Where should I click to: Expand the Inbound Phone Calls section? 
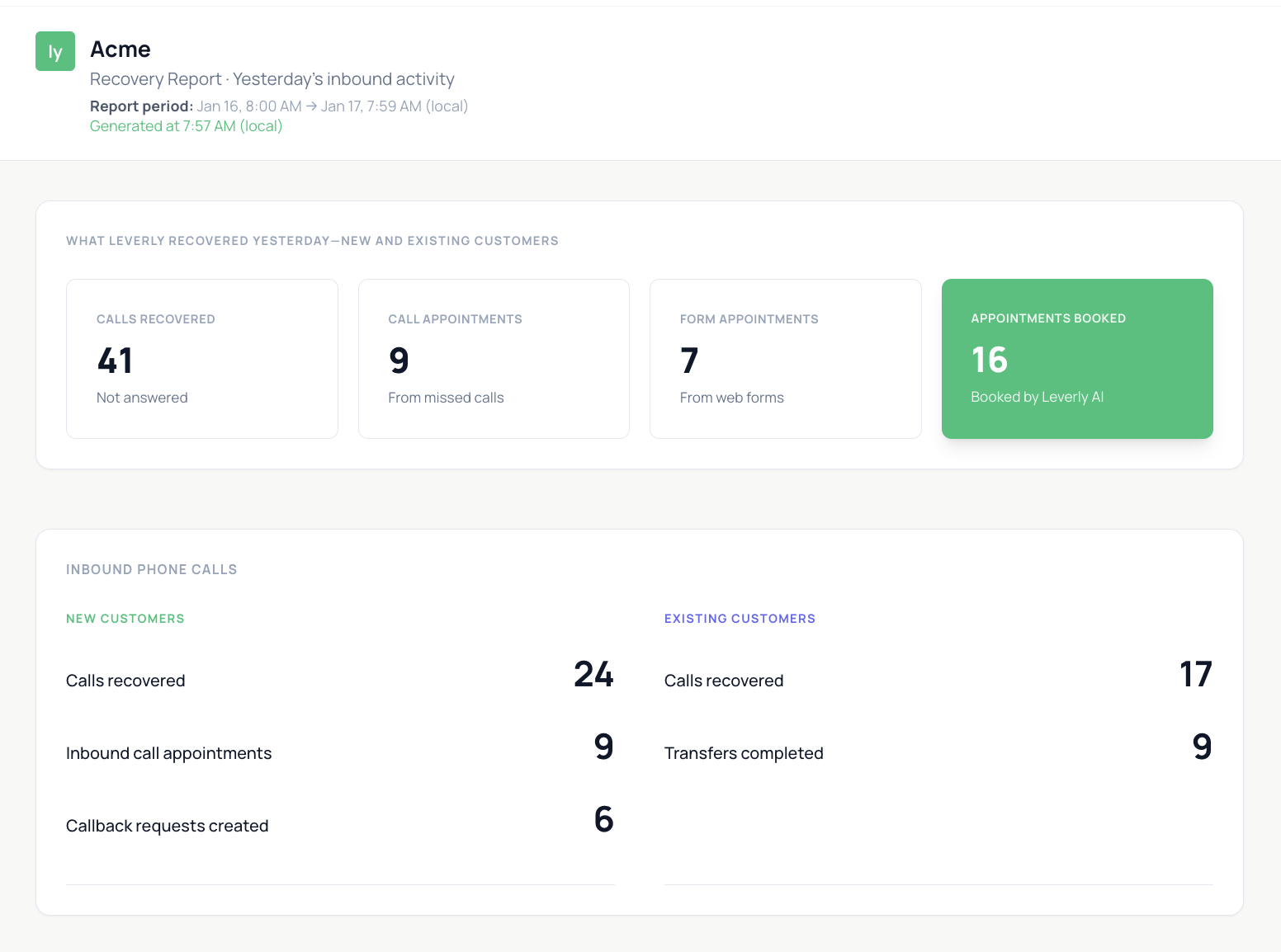point(151,569)
